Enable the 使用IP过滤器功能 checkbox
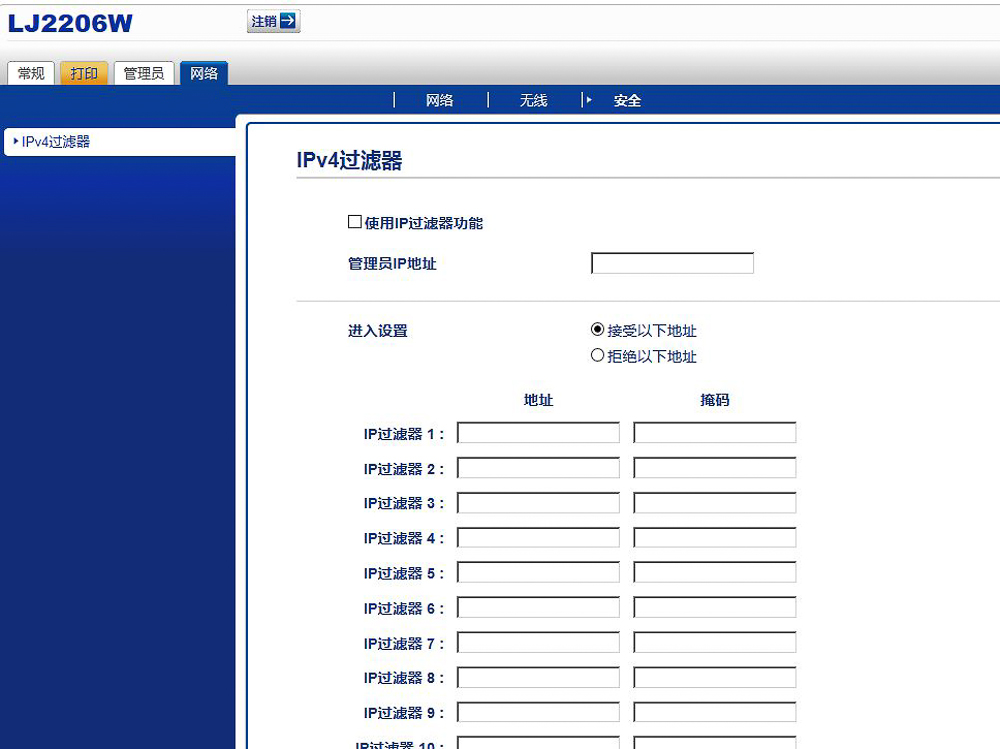Screen dimensions: 1000x749 coord(354,221)
